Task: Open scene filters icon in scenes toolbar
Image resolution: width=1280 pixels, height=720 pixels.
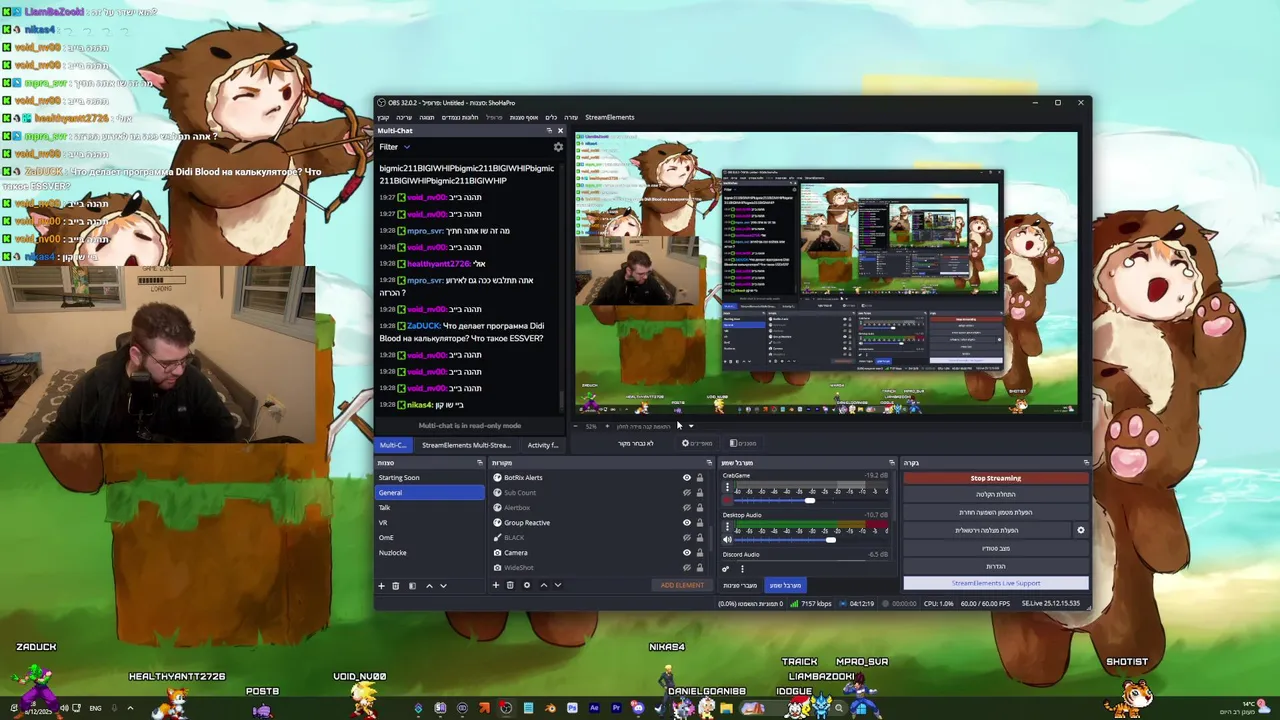Action: click(412, 586)
